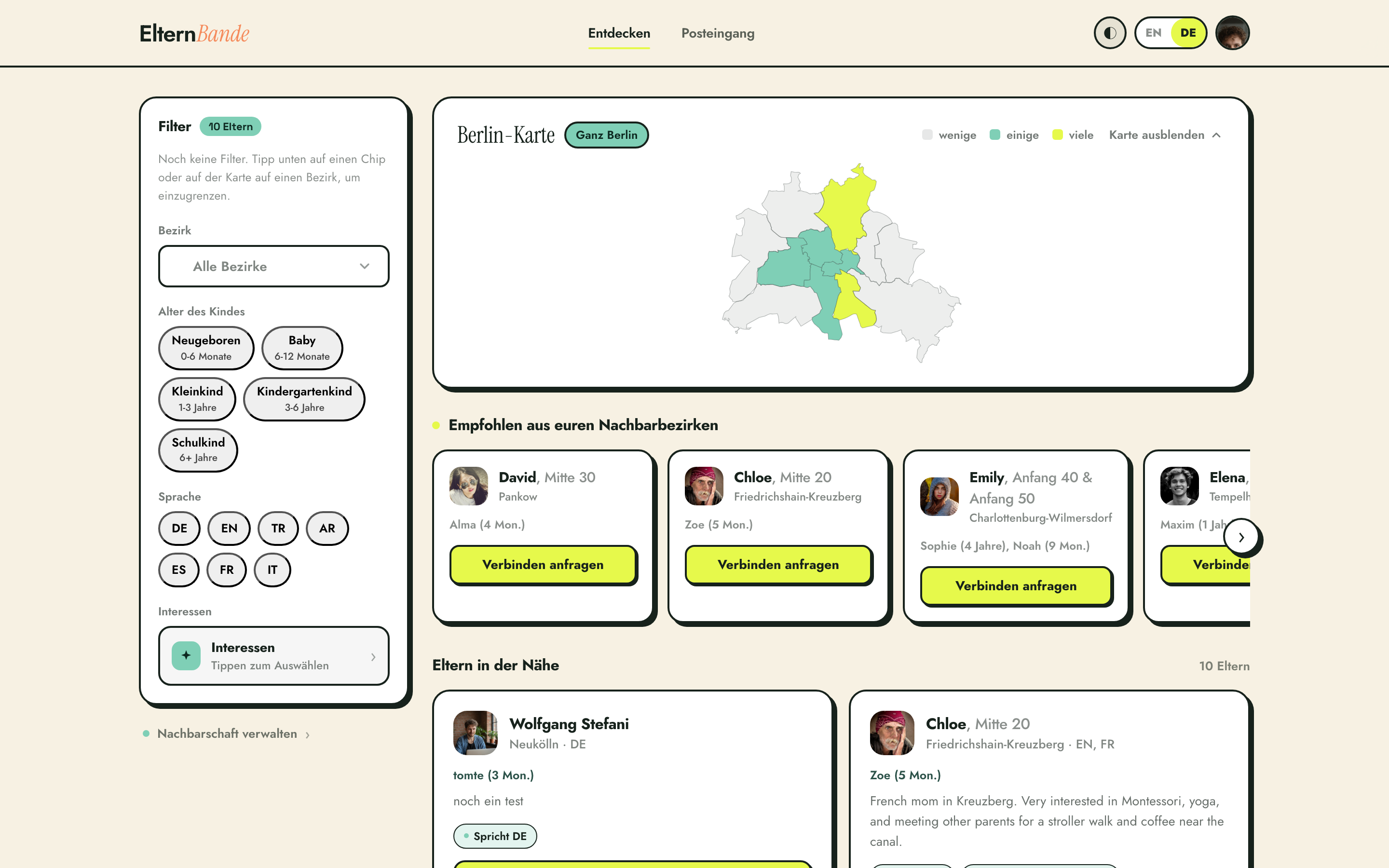Switch language to EN

(x=1153, y=33)
